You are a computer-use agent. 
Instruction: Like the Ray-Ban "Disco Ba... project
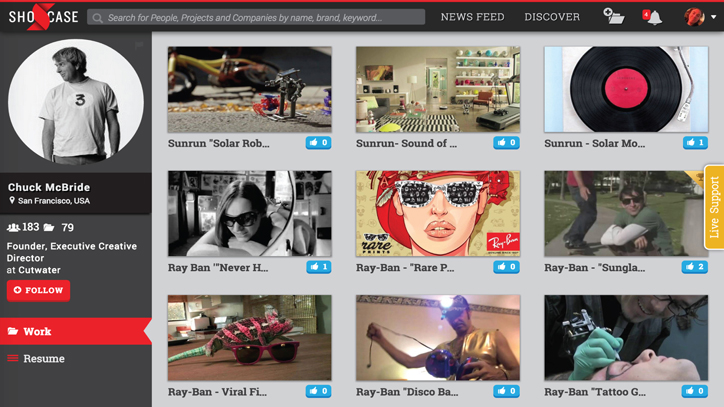coord(507,391)
